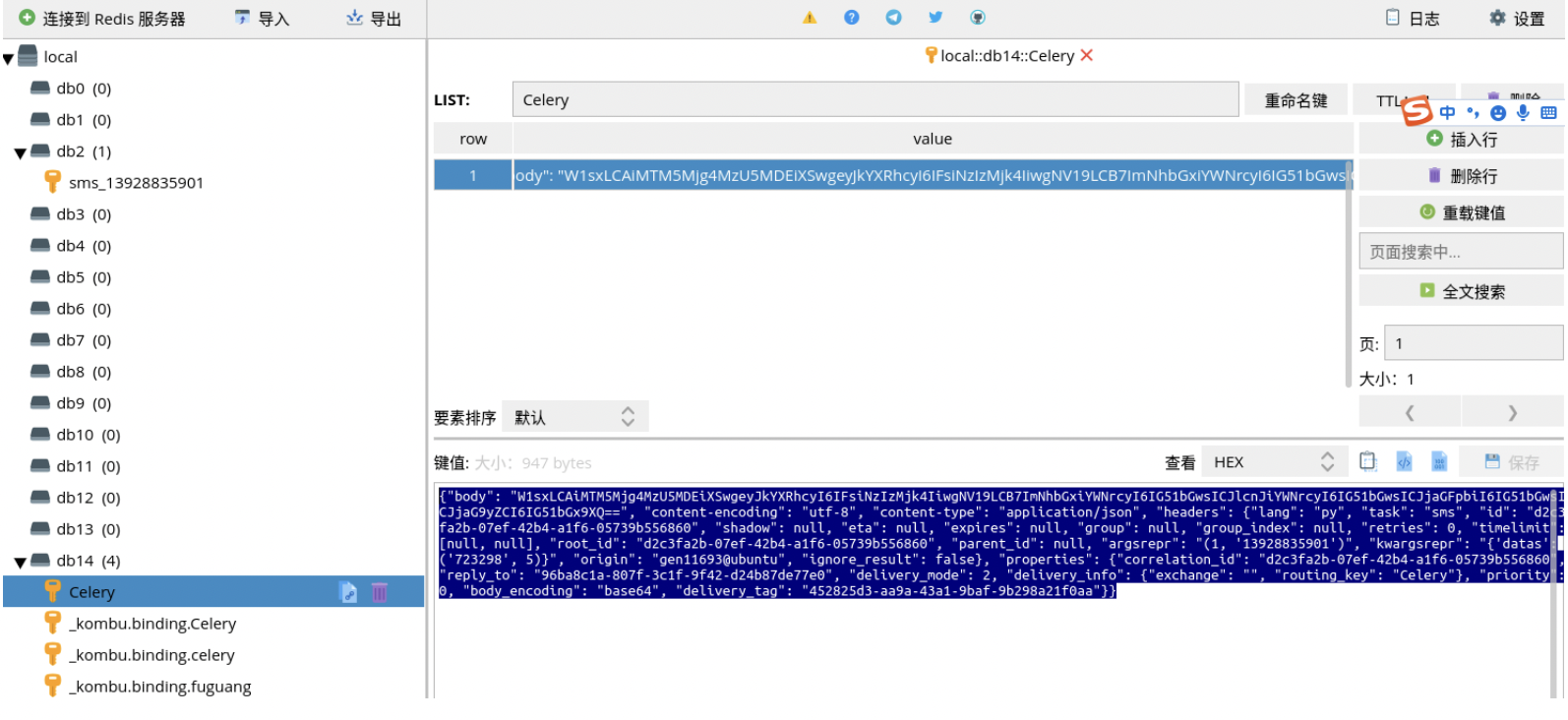Screen dimensions: 1568x720
Task: Go to next page arrow
Action: (1513, 412)
